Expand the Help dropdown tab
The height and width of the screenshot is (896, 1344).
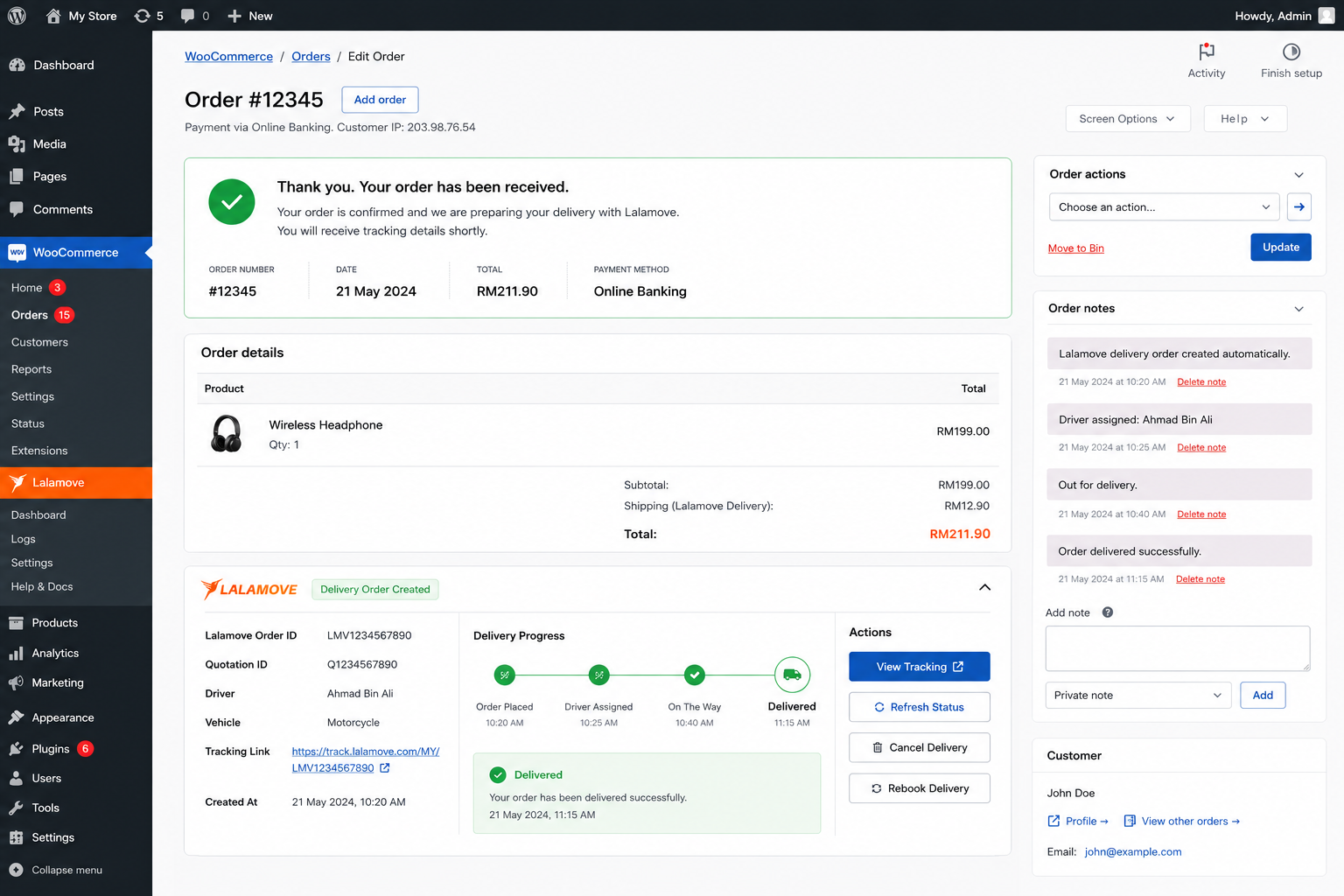pyautogui.click(x=1245, y=119)
